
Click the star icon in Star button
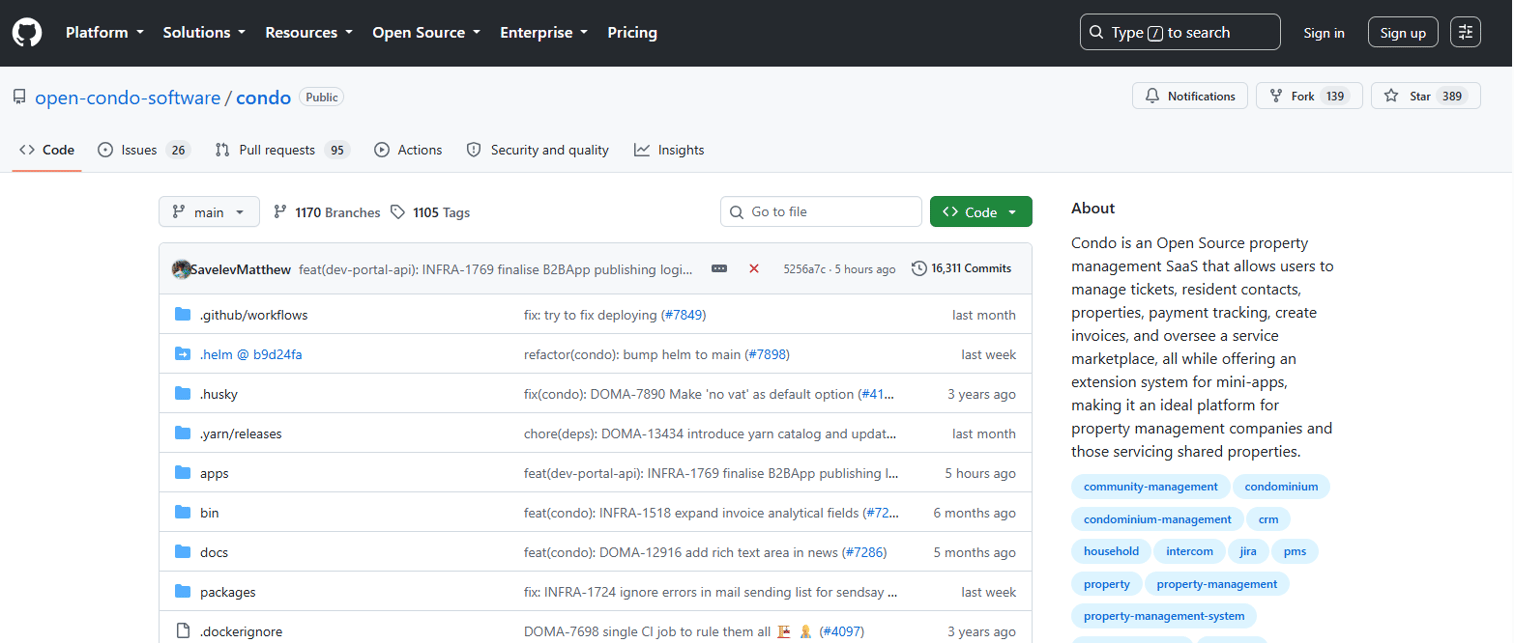(1391, 96)
